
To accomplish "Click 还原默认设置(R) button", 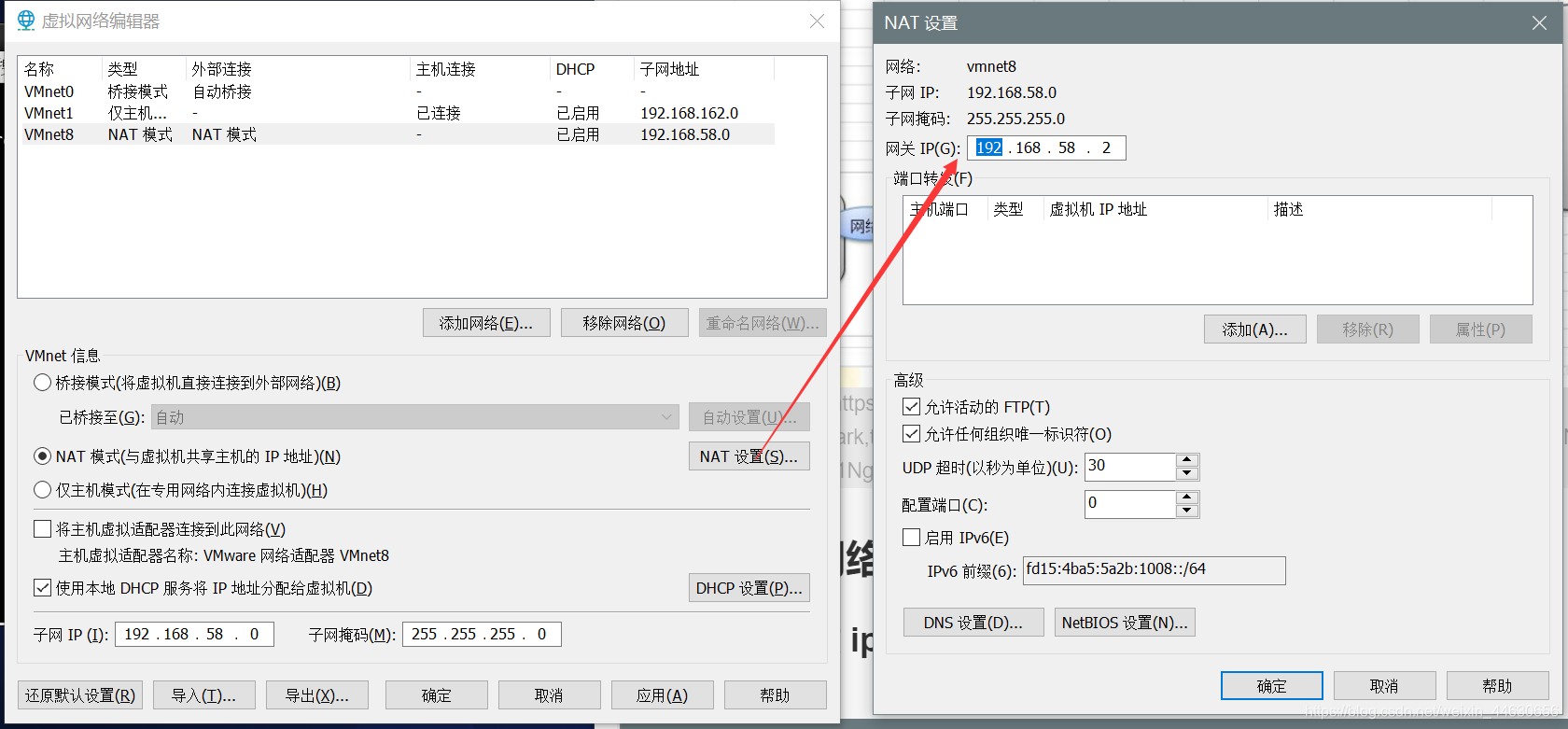I will (x=80, y=695).
